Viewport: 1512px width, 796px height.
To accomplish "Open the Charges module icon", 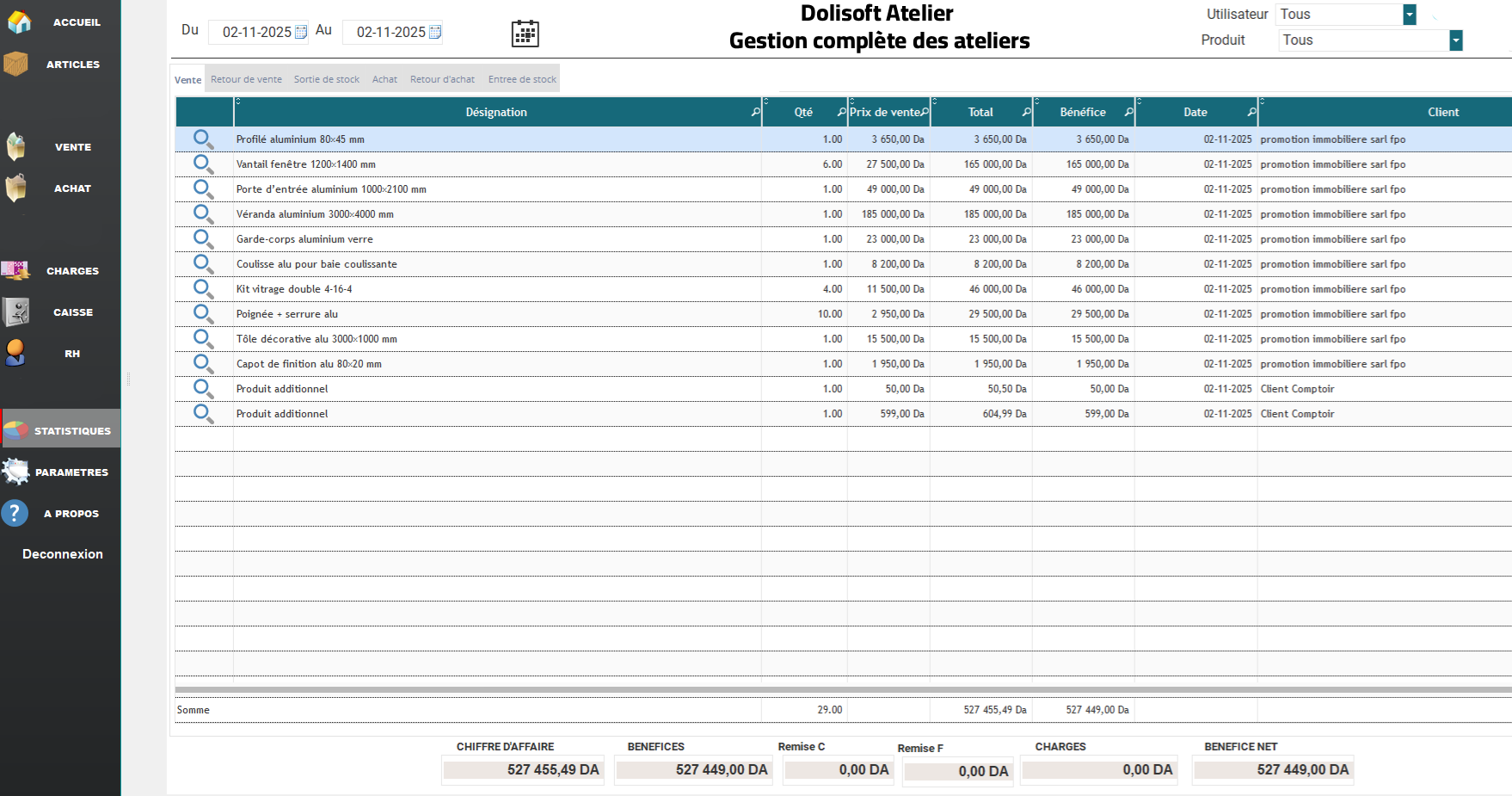I will [x=16, y=270].
